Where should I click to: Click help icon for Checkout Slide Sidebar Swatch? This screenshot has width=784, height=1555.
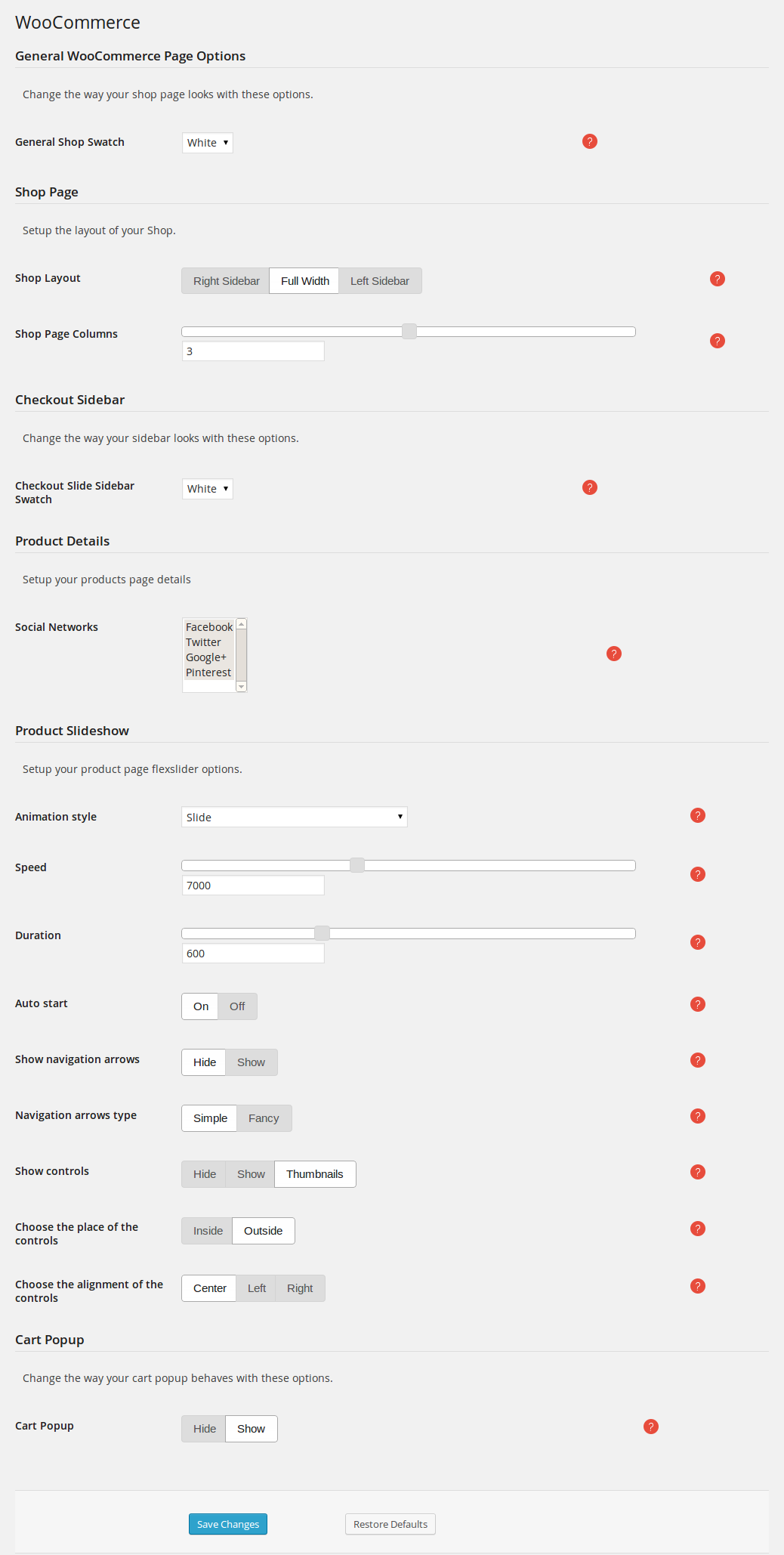click(590, 487)
